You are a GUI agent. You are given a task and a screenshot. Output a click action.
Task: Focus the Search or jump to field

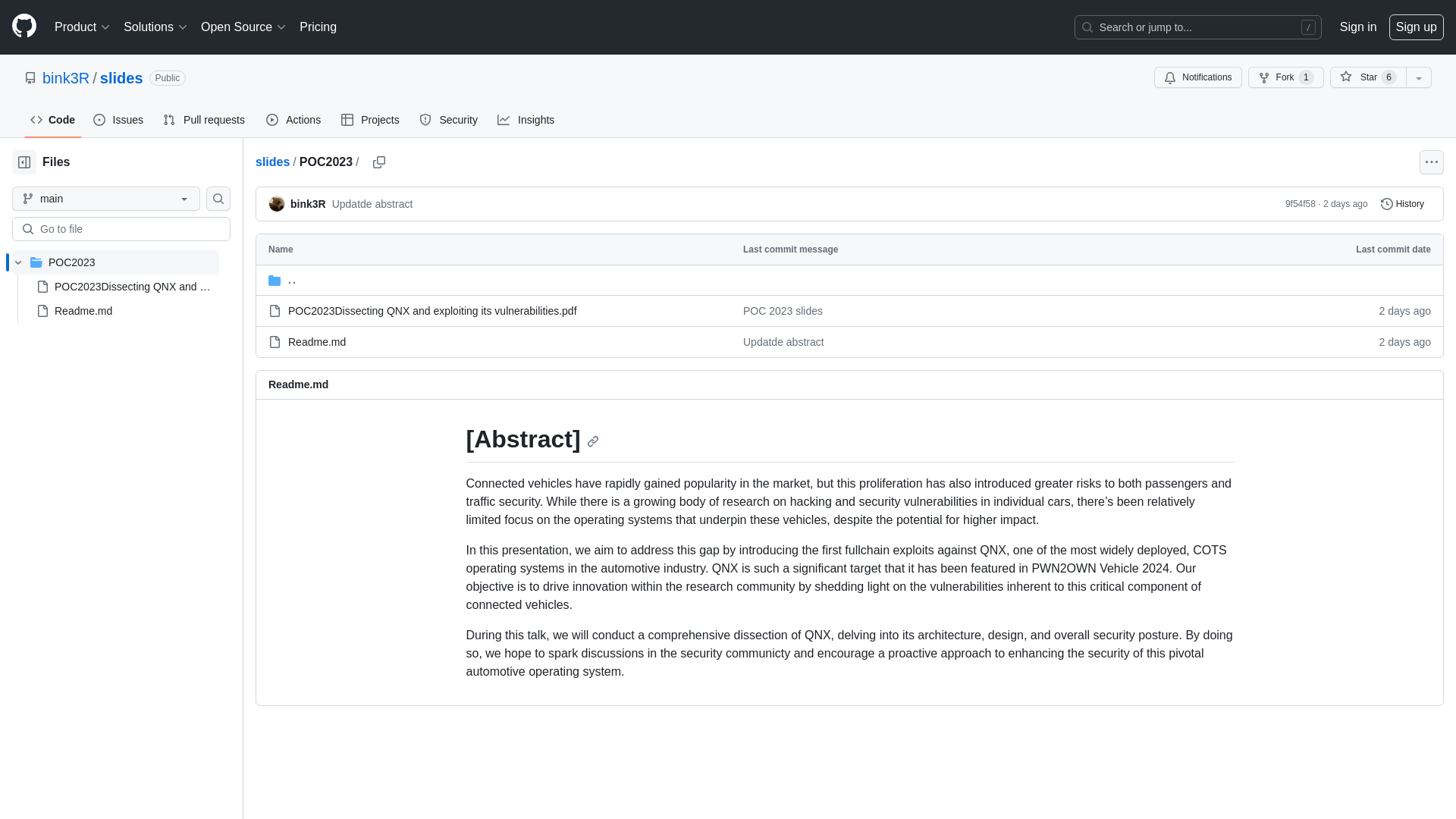[1197, 27]
